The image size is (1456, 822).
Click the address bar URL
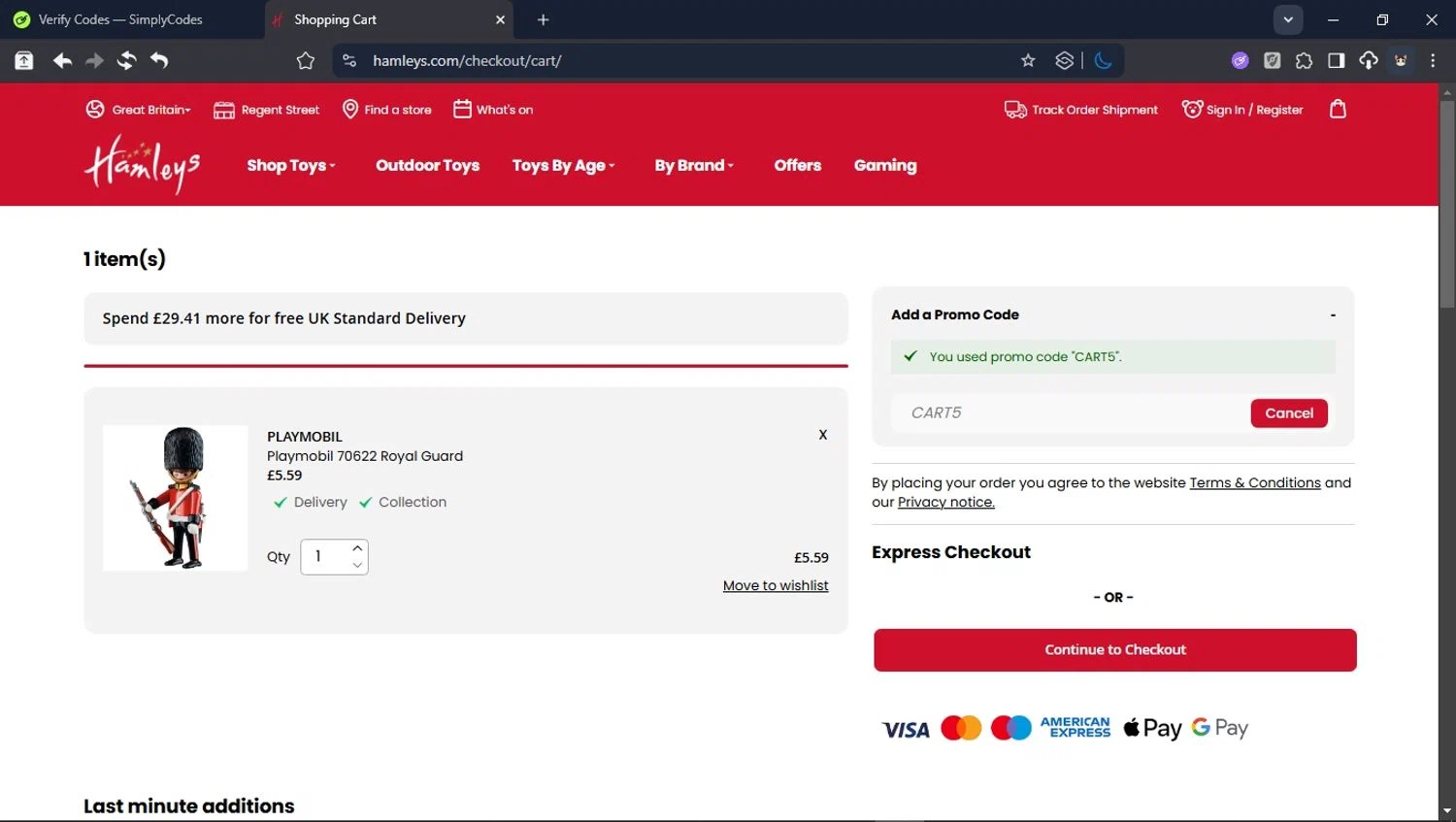pos(467,60)
